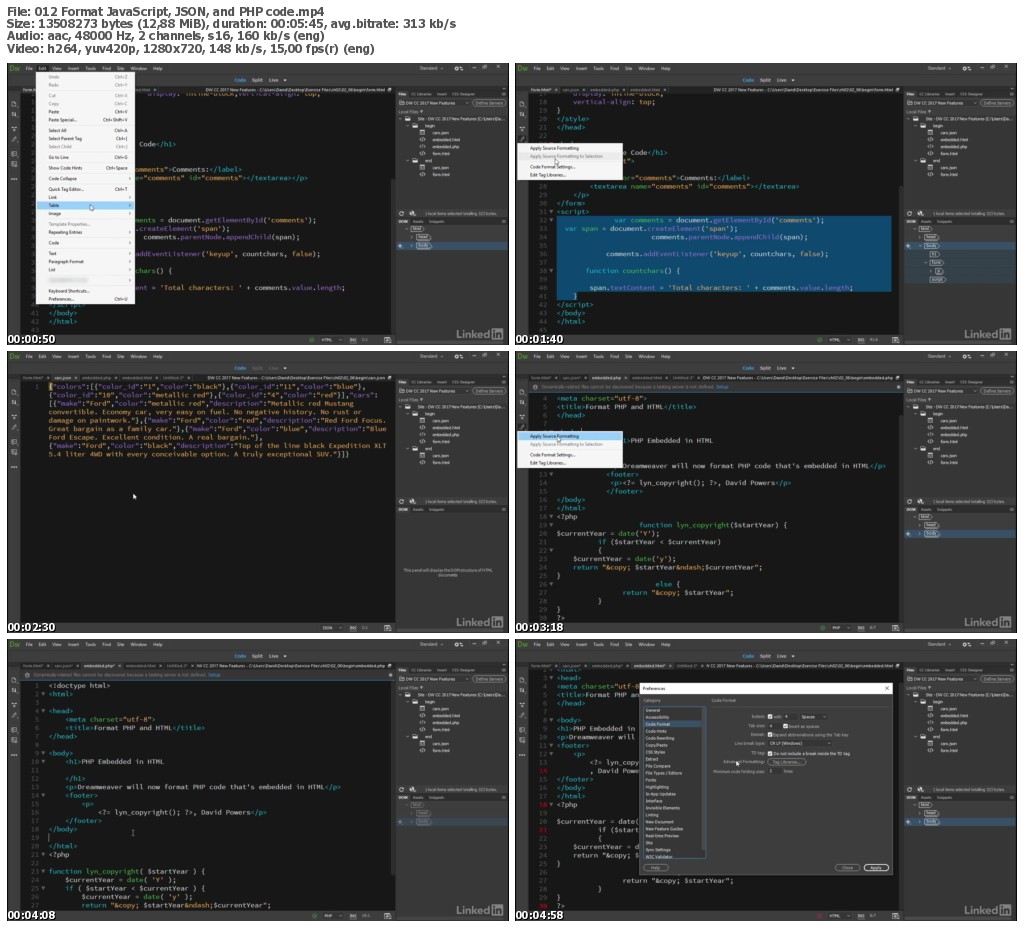Click the sync settings gear in the 00:04:08 frame

458,644
